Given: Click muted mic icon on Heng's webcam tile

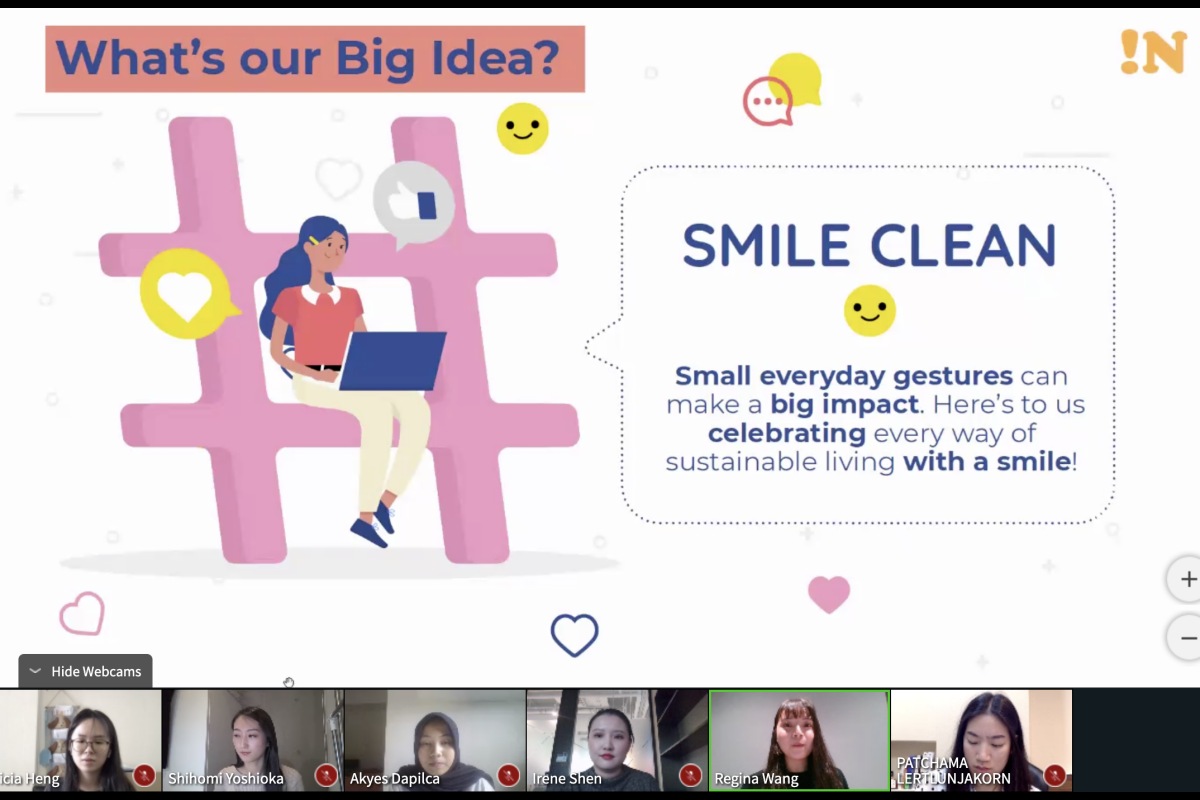Looking at the screenshot, I should (144, 775).
